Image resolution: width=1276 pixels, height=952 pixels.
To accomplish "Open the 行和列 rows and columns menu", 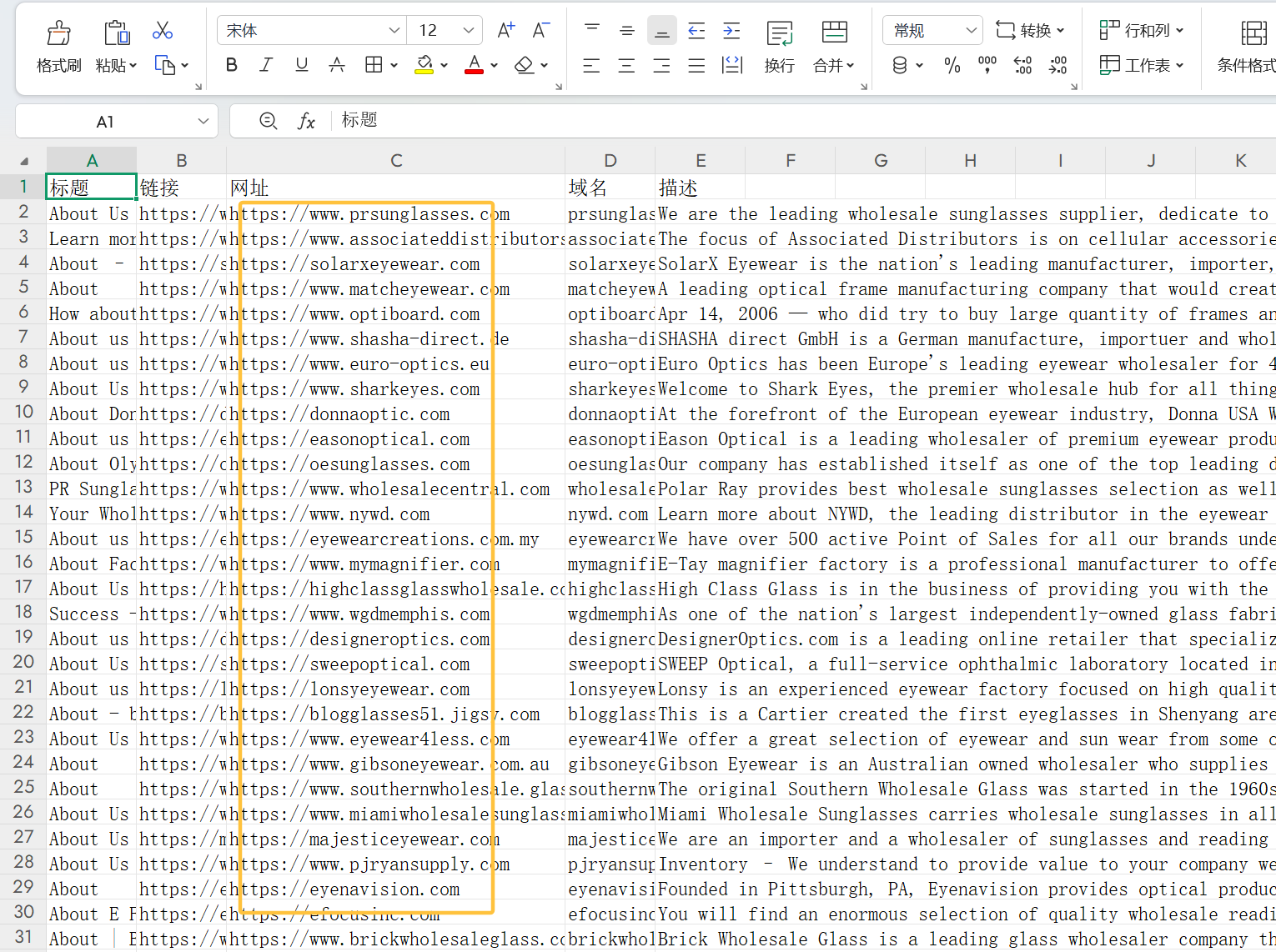I will 1142,31.
